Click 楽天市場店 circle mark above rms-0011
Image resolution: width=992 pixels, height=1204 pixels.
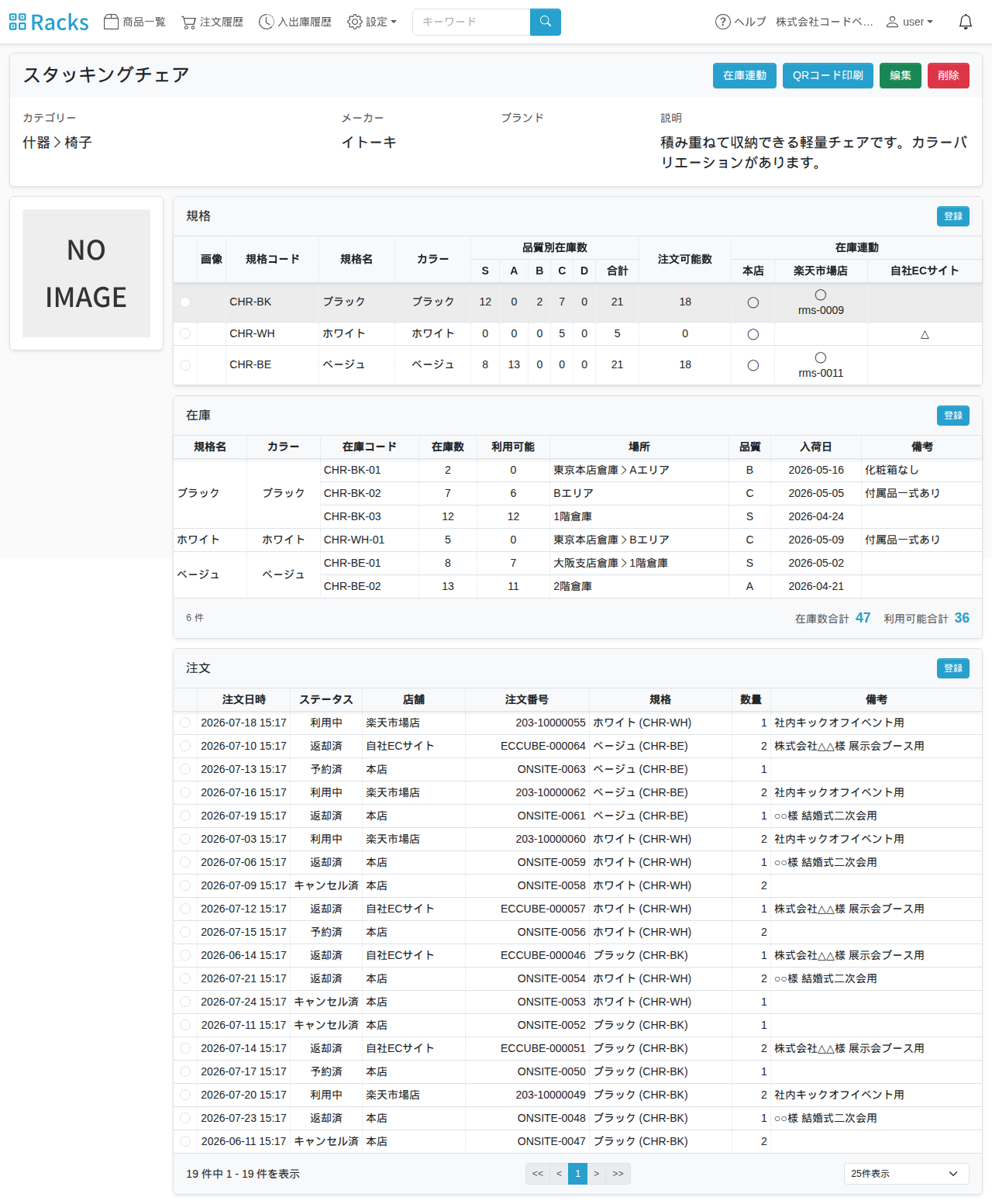821,357
